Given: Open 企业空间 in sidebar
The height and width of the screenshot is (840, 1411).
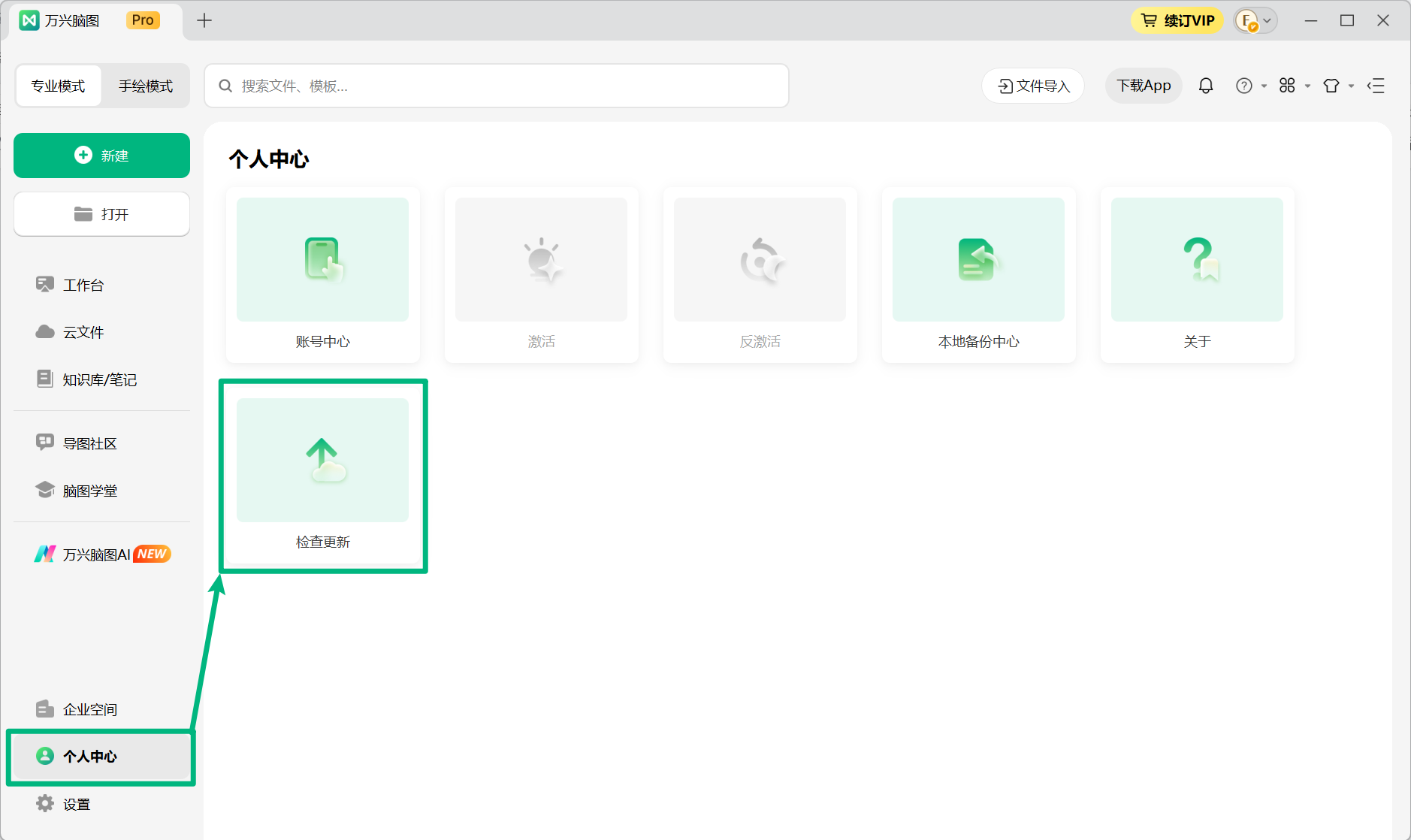Looking at the screenshot, I should [101, 709].
